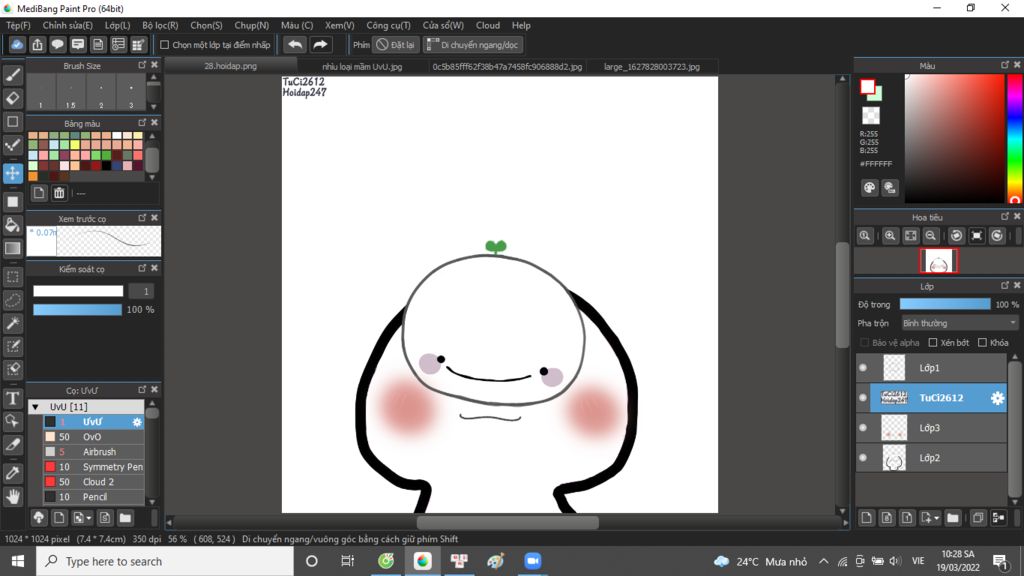Switch to the 28.hoidap.png tab
This screenshot has width=1024, height=576.
point(231,67)
